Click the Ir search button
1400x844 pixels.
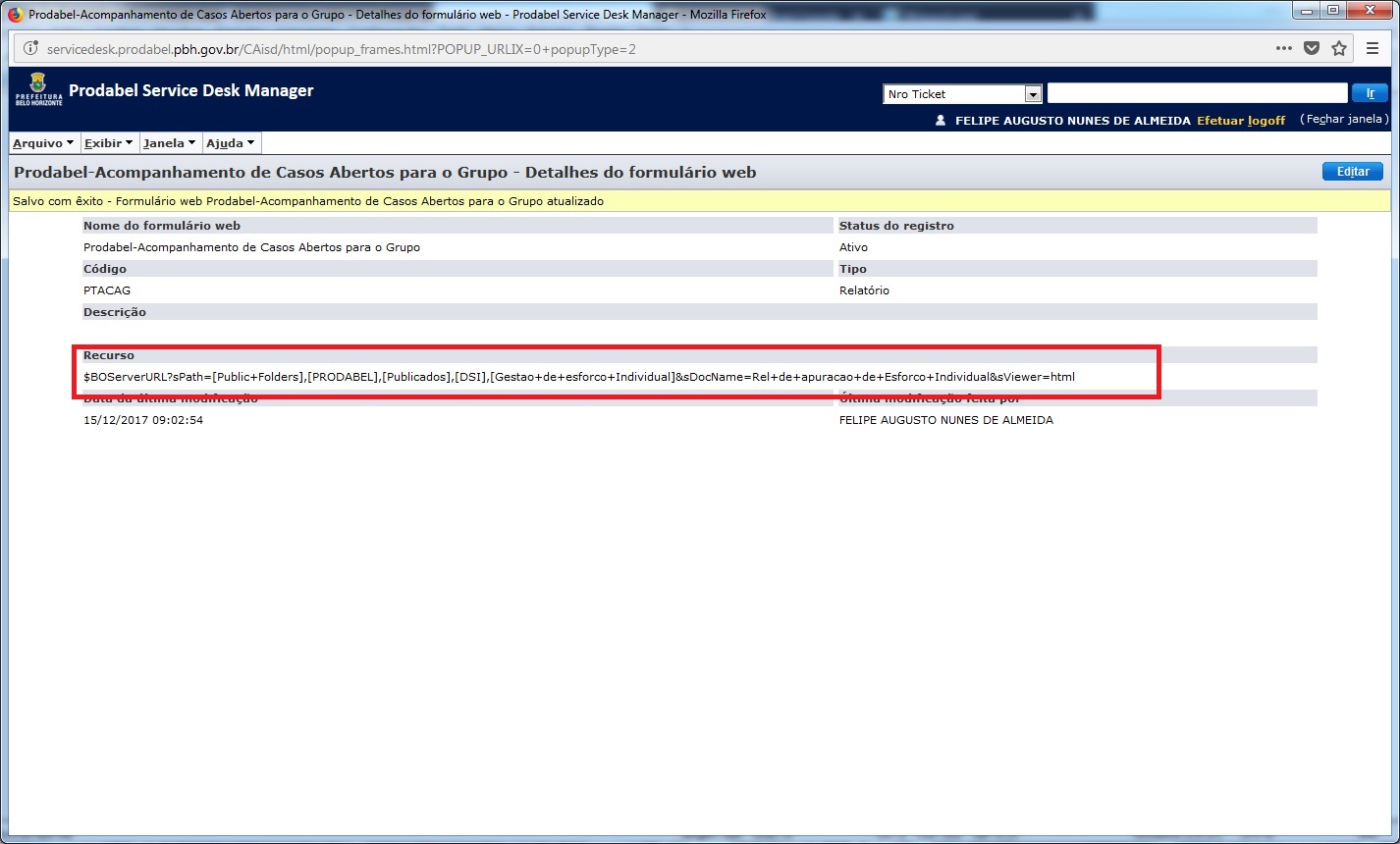[x=1370, y=93]
